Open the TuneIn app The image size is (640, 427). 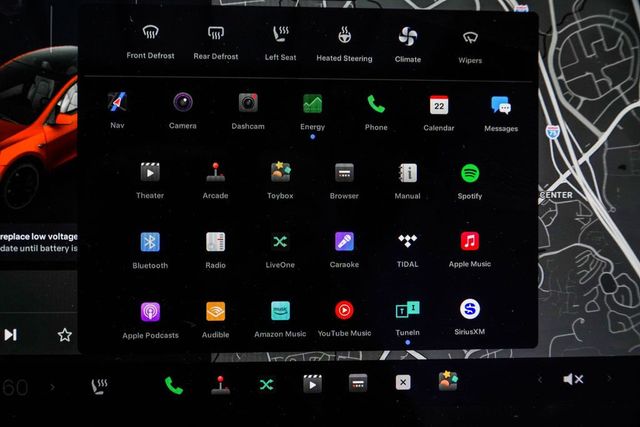coord(407,318)
